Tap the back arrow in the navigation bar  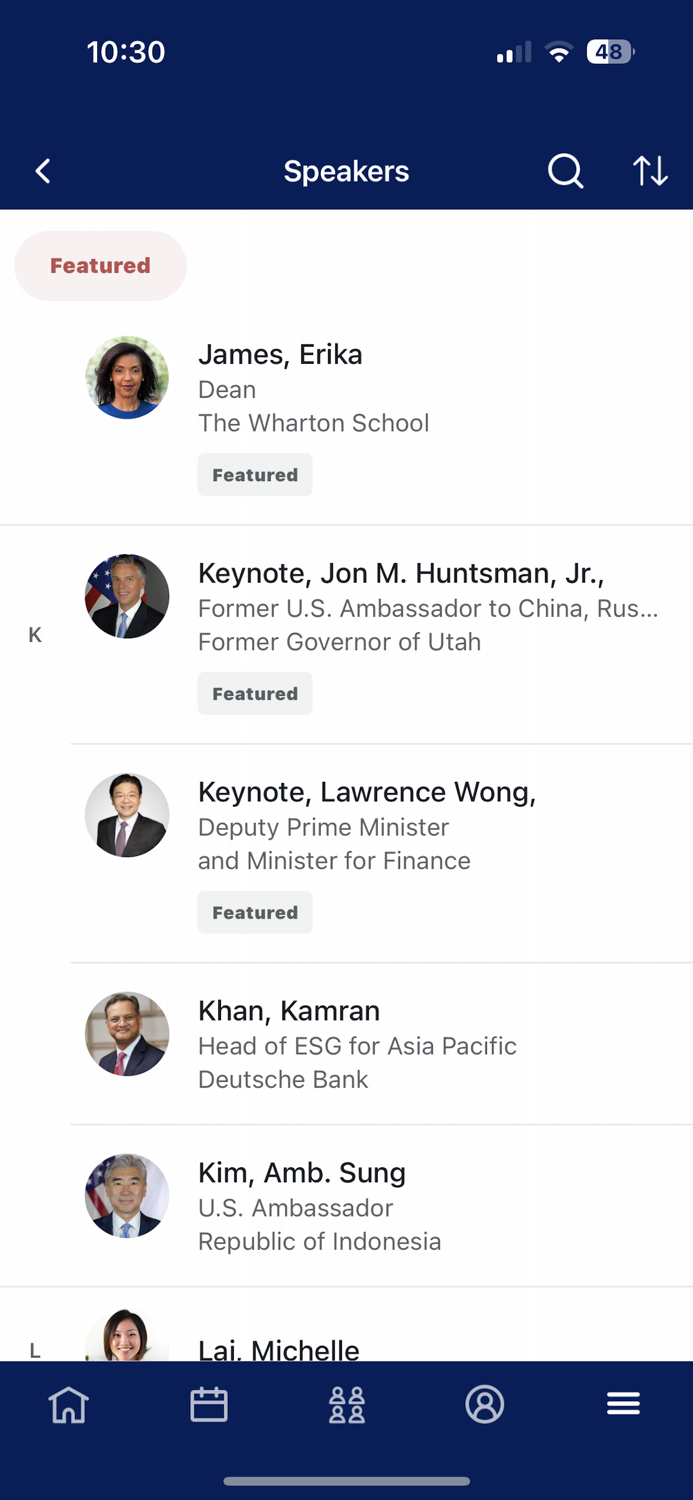(x=42, y=171)
